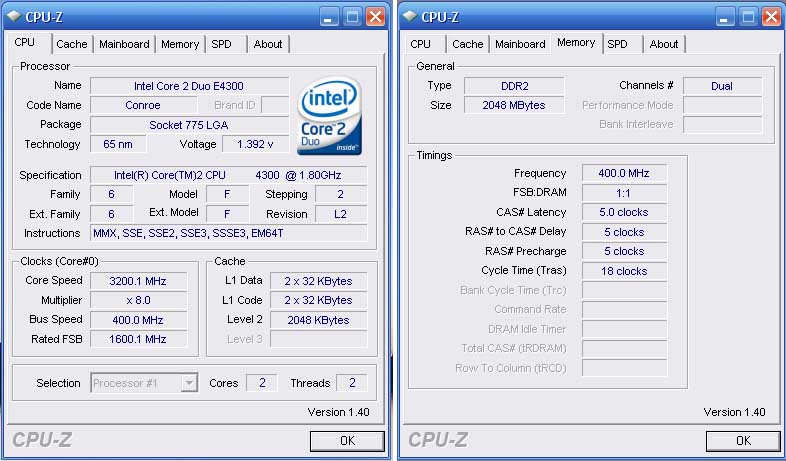Select Memory tab in left window
Image resolution: width=786 pixels, height=461 pixels.
point(180,44)
